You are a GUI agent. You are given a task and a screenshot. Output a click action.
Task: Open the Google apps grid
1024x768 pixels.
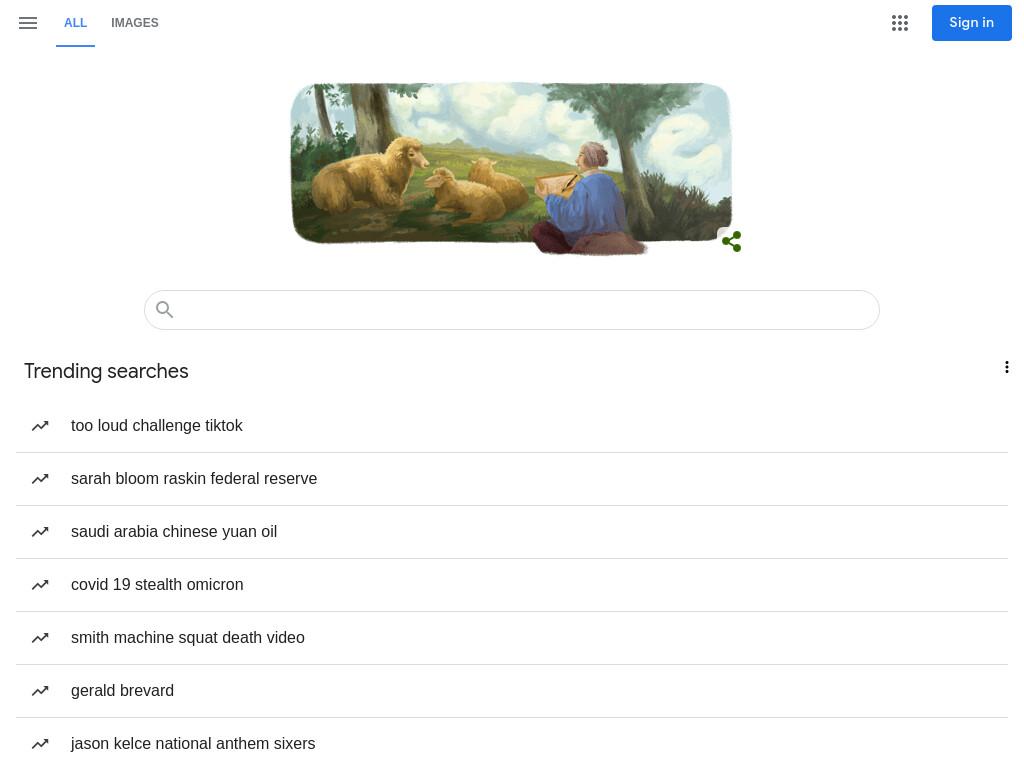click(900, 23)
